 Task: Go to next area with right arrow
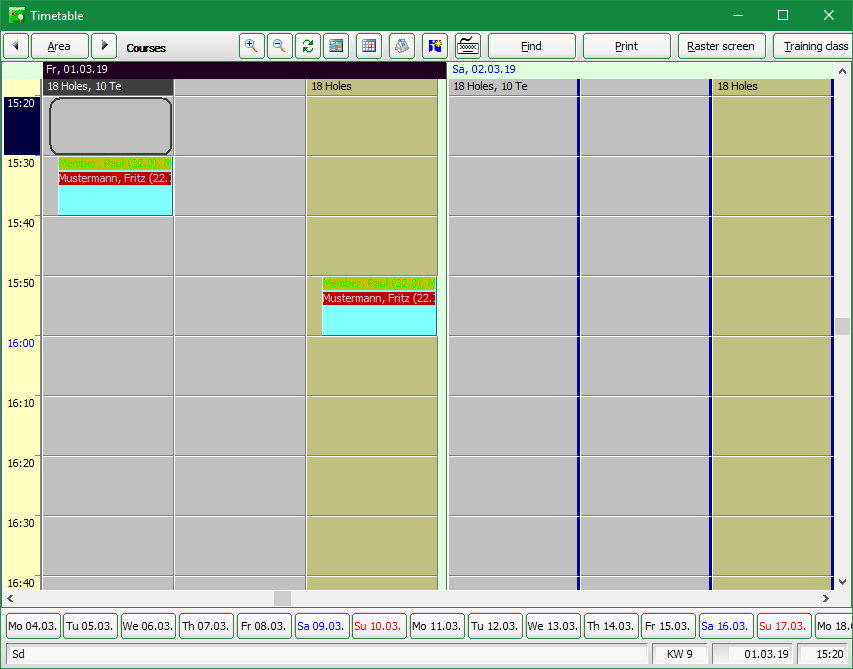104,46
